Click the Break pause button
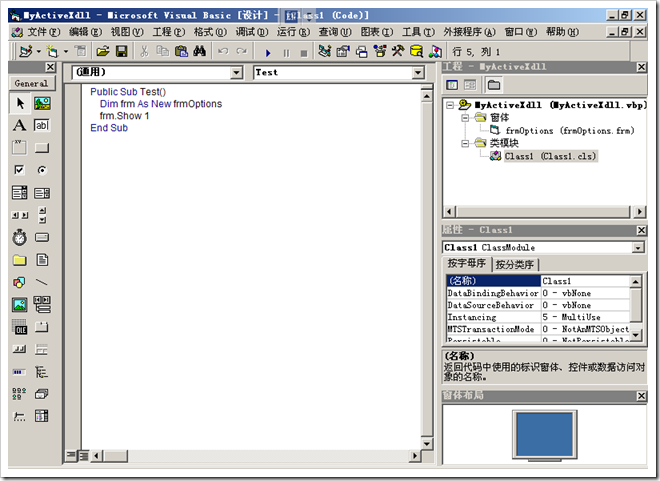This screenshot has height=481, width=660. pyautogui.click(x=286, y=53)
